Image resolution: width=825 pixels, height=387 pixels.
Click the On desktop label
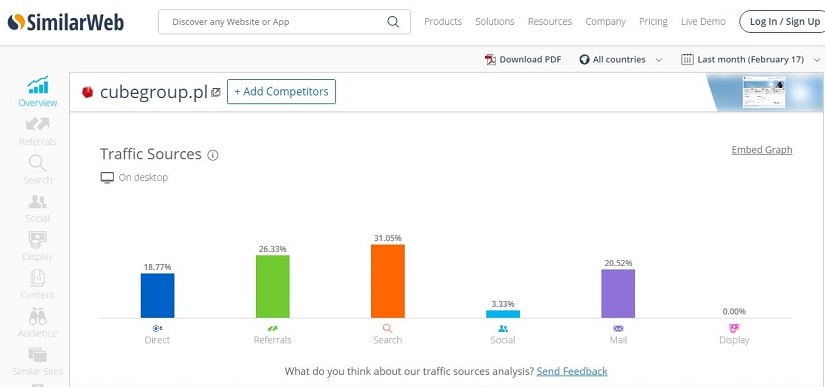coord(143,178)
